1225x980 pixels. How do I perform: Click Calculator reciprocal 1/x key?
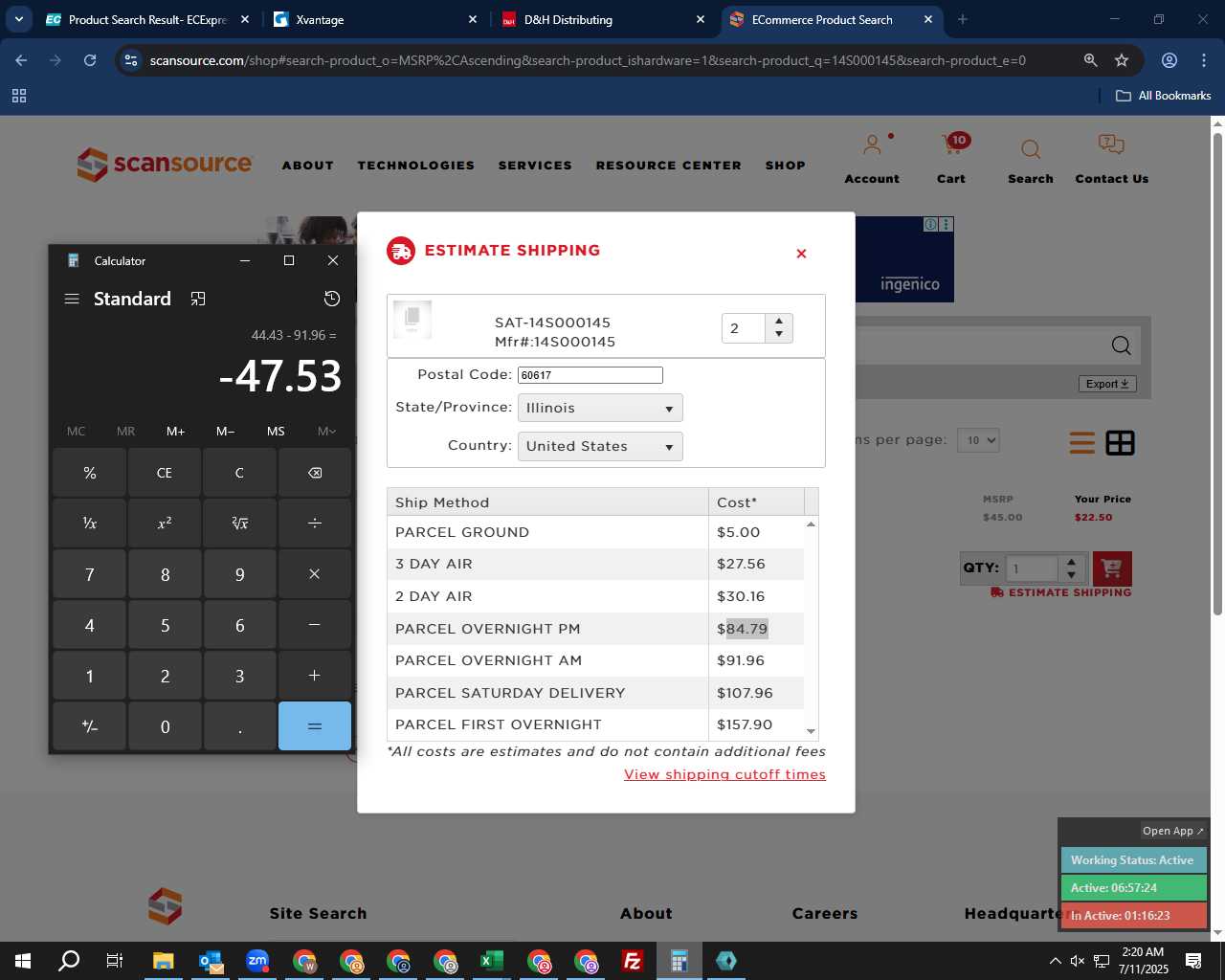[90, 523]
